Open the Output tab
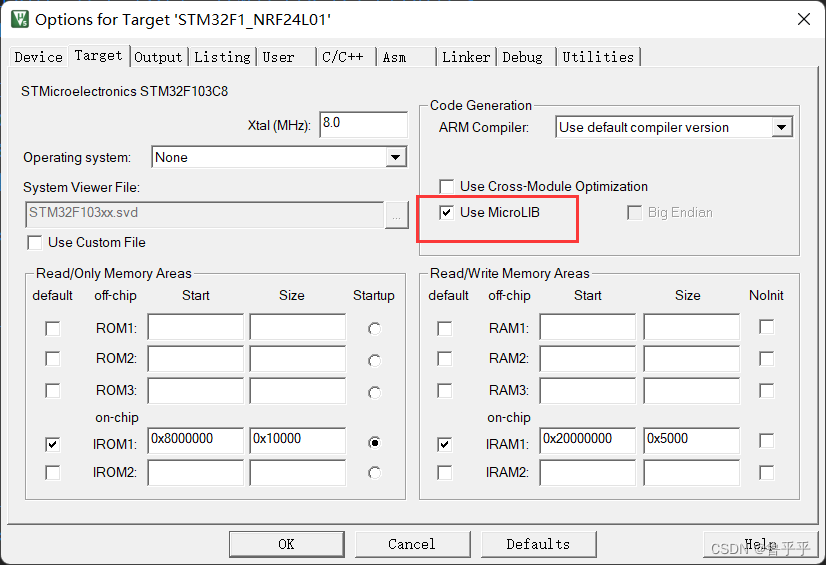Screen dimensions: 826x565 click(x=158, y=57)
